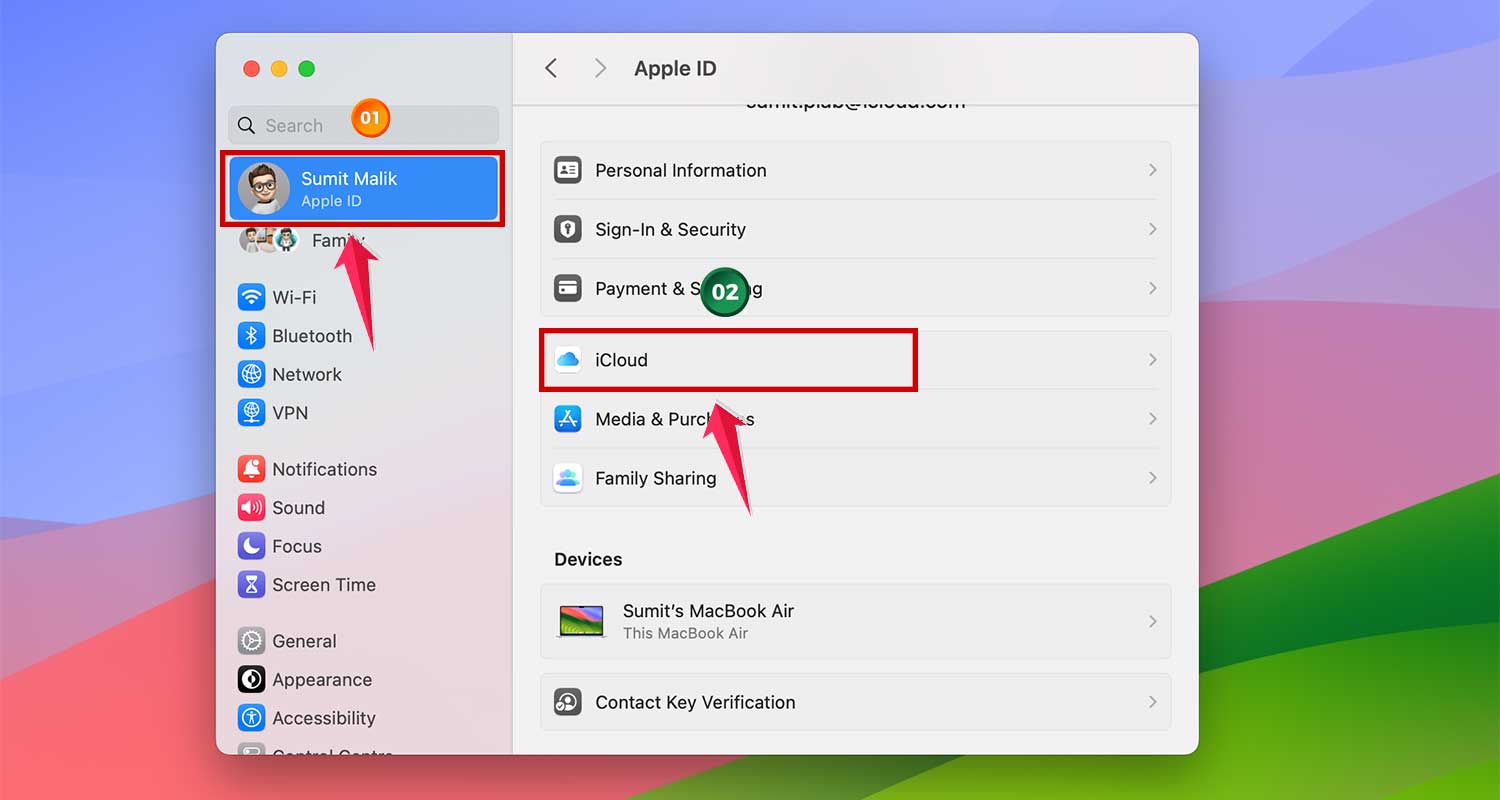Image resolution: width=1500 pixels, height=800 pixels.
Task: Select the Focus moon icon
Action: click(x=251, y=545)
